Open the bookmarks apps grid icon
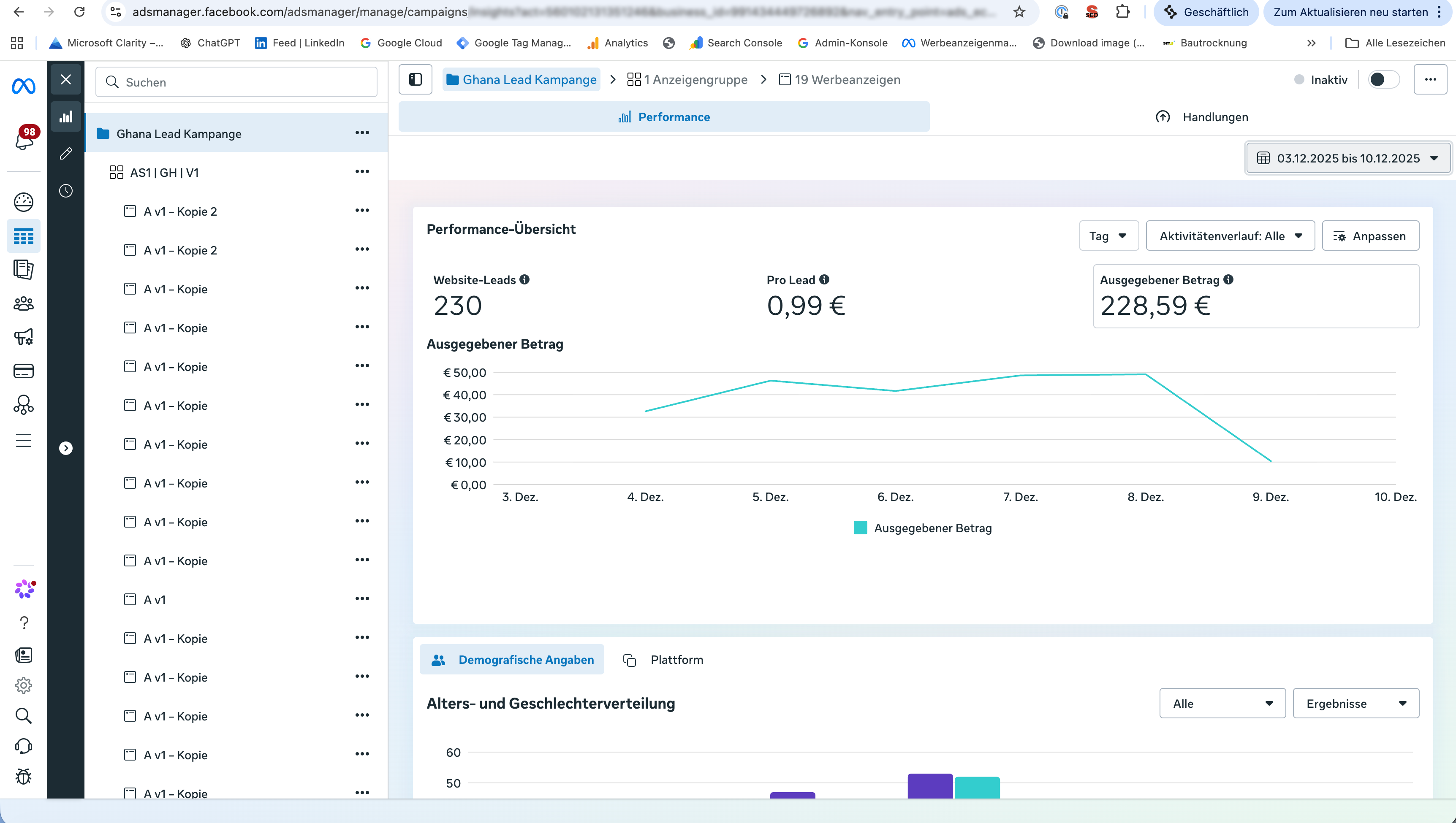1456x823 pixels. tap(17, 43)
